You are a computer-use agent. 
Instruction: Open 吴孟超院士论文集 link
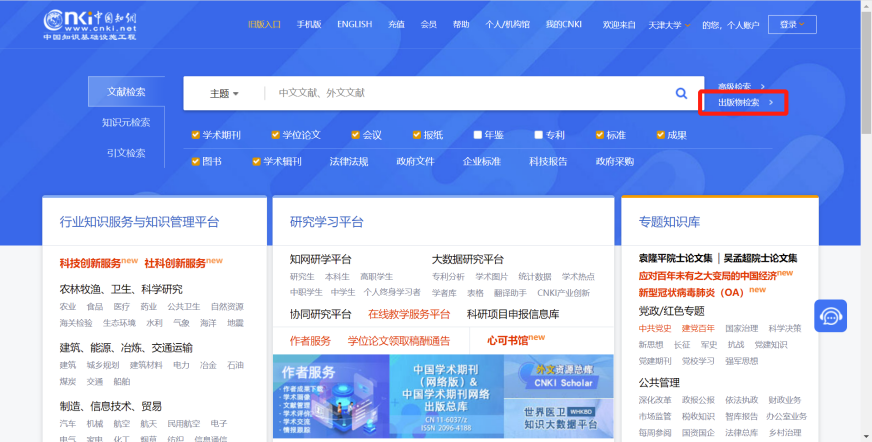coord(760,258)
